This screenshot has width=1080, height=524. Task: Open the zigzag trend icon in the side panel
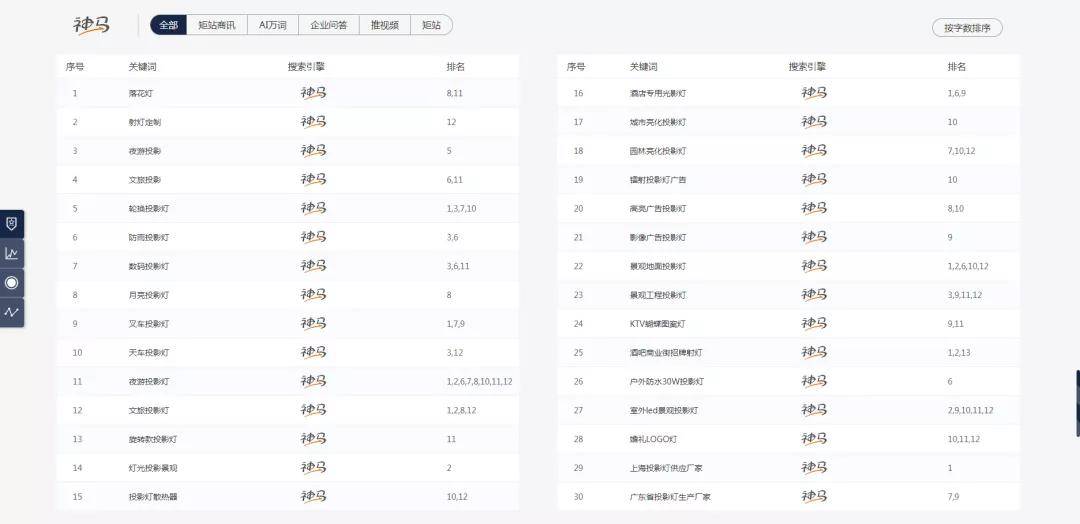click(x=12, y=313)
